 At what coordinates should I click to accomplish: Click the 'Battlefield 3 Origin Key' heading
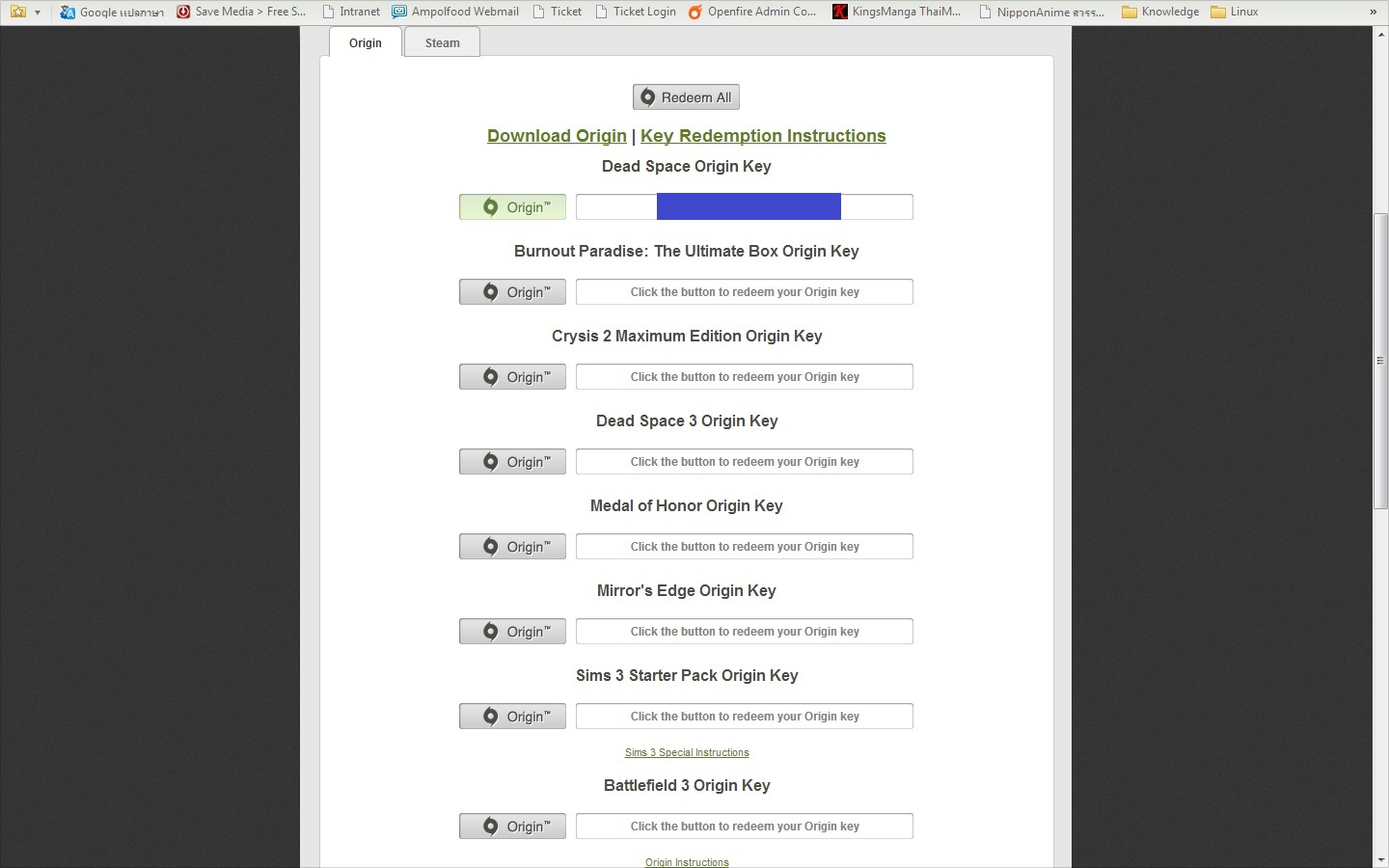coord(687,786)
